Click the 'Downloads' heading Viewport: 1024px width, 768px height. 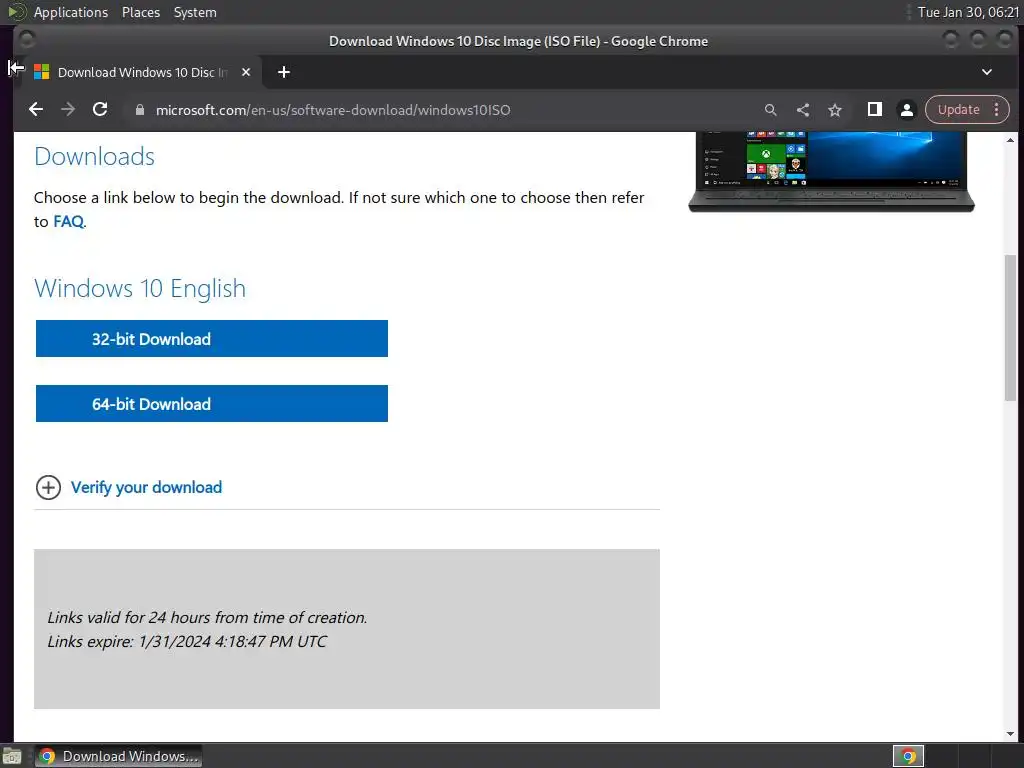95,156
